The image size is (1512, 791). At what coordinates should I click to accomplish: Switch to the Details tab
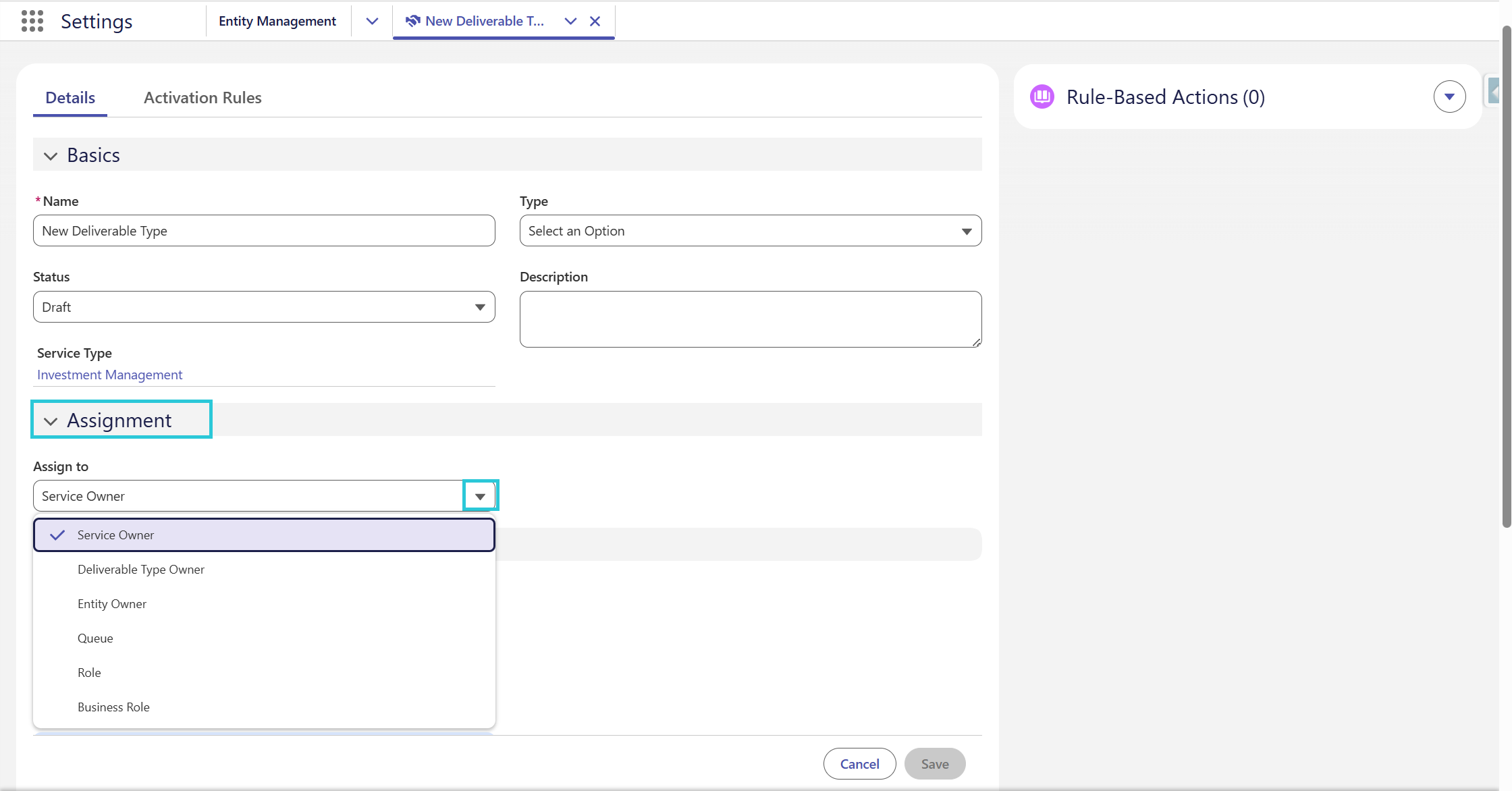point(70,98)
